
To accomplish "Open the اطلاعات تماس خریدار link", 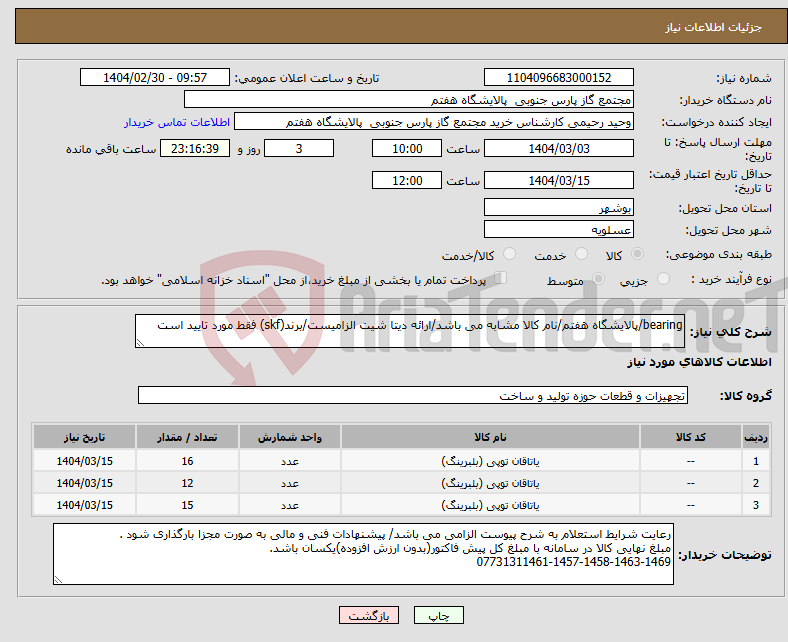I will (177, 122).
